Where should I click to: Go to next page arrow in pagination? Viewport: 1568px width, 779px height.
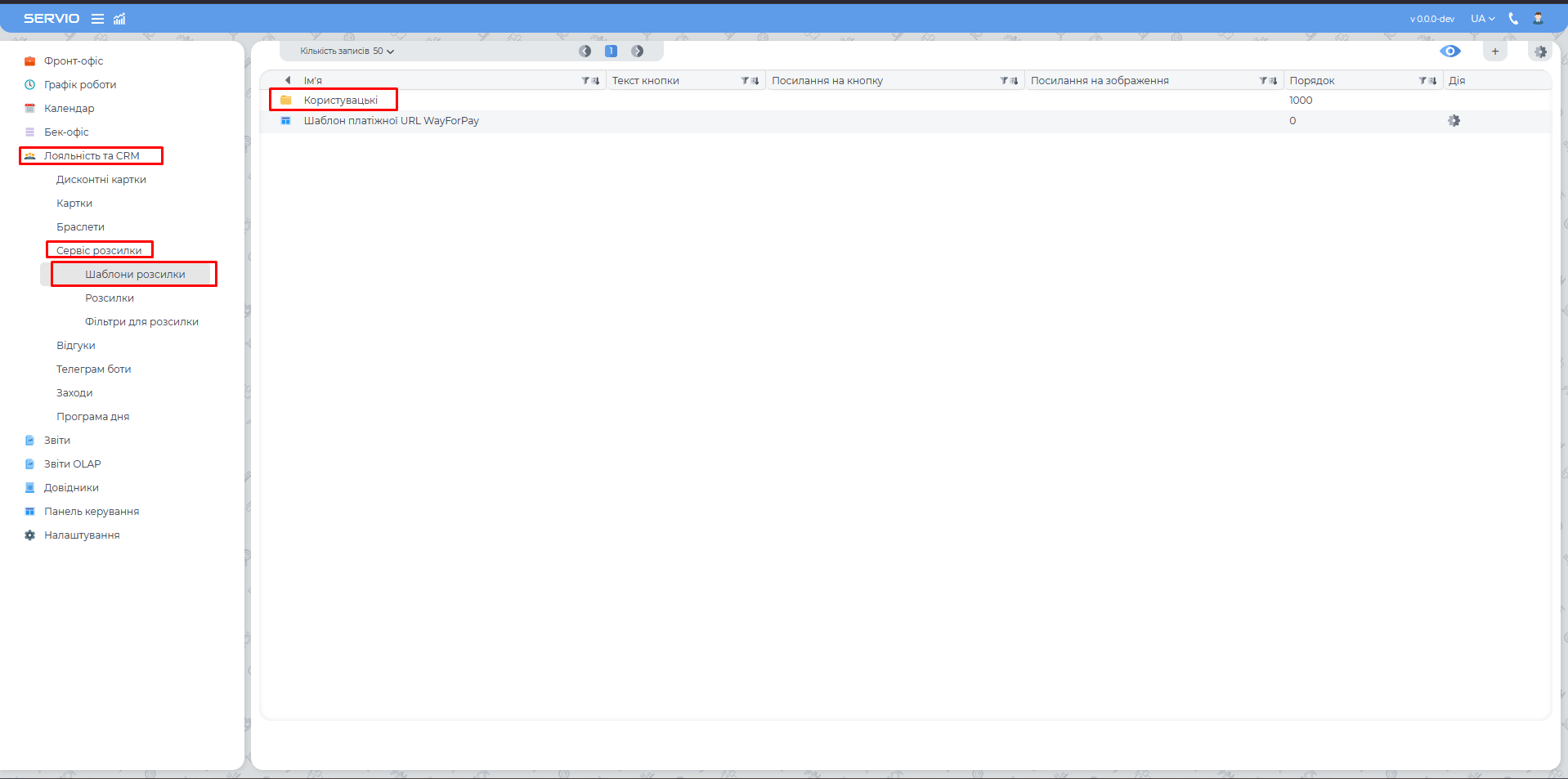coord(638,51)
